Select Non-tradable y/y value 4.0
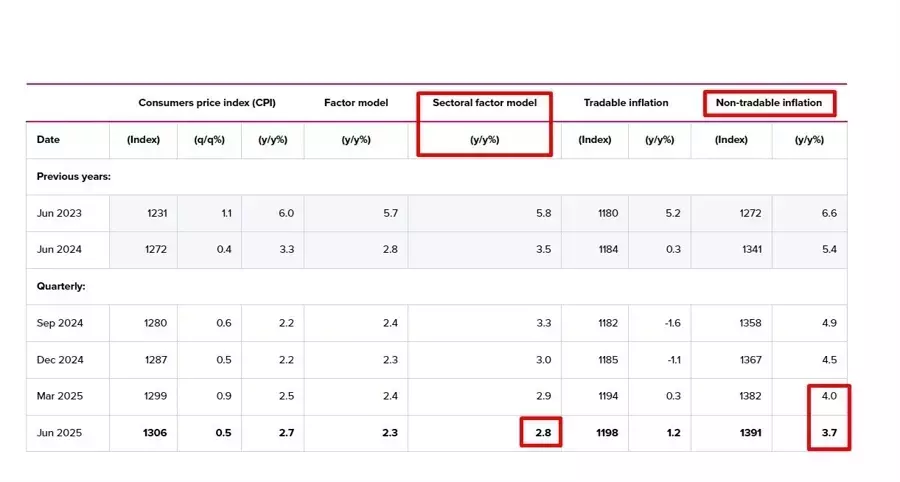Viewport: 900px width, 482px height. point(829,396)
